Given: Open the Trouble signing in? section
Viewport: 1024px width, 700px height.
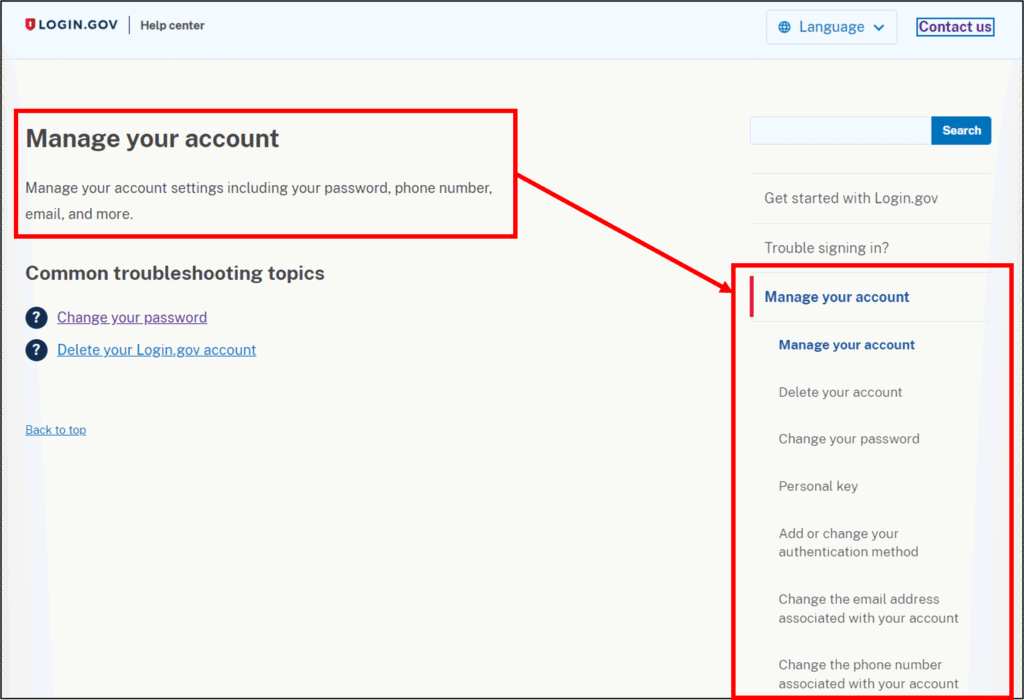Looking at the screenshot, I should tap(826, 248).
